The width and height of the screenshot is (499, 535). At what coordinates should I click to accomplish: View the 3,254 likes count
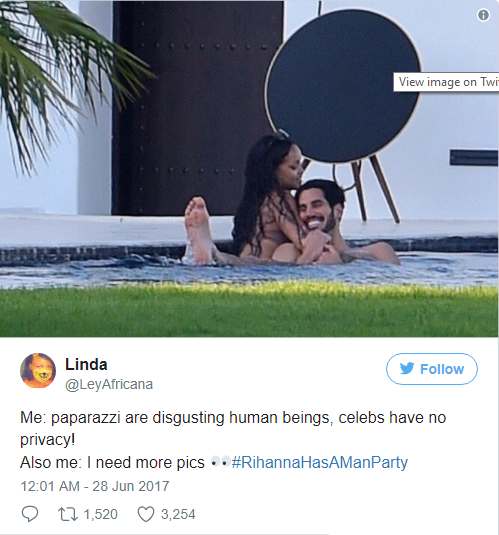(x=178, y=514)
